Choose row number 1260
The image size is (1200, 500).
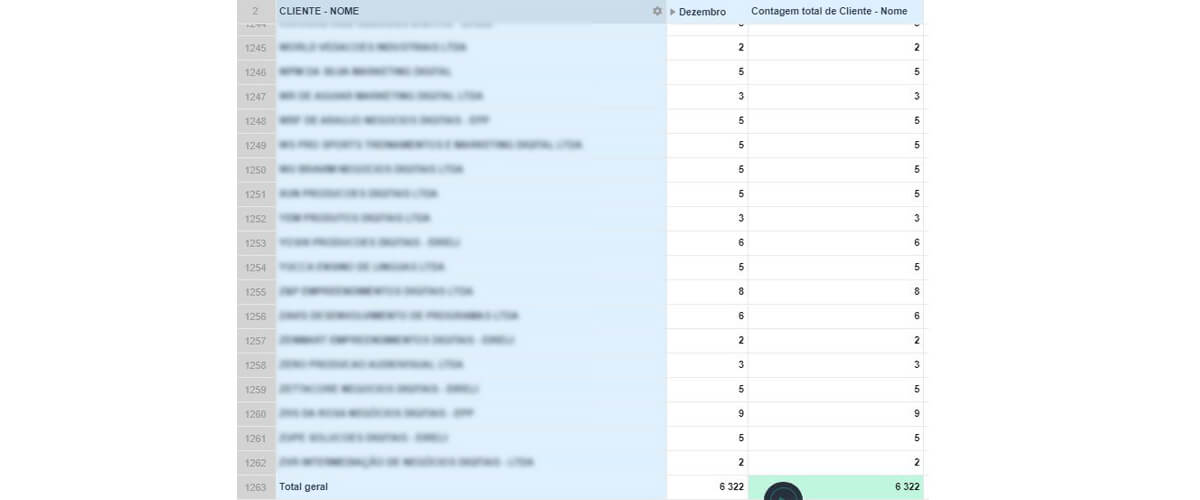[x=256, y=414]
